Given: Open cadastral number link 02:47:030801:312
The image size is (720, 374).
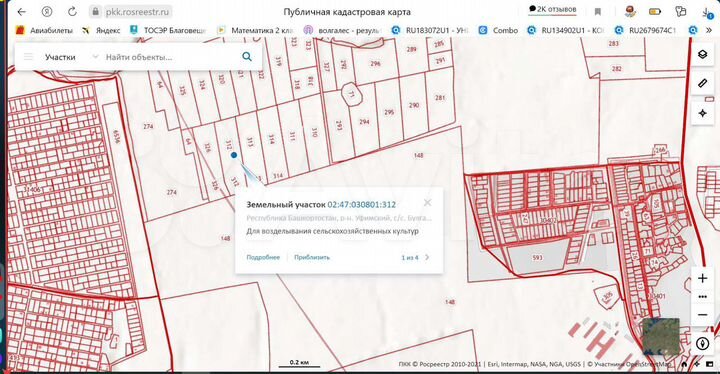Looking at the screenshot, I should click(x=361, y=204).
